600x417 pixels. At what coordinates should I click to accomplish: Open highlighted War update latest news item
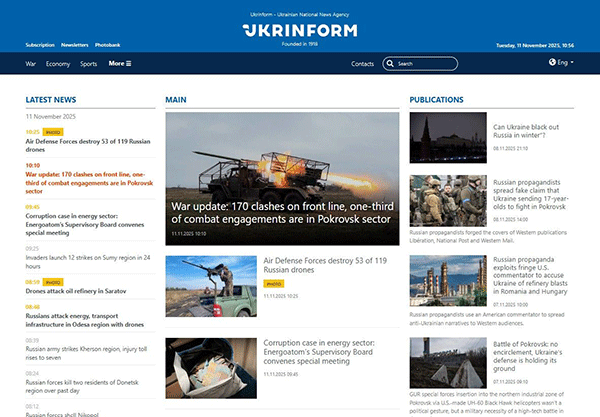pos(89,183)
